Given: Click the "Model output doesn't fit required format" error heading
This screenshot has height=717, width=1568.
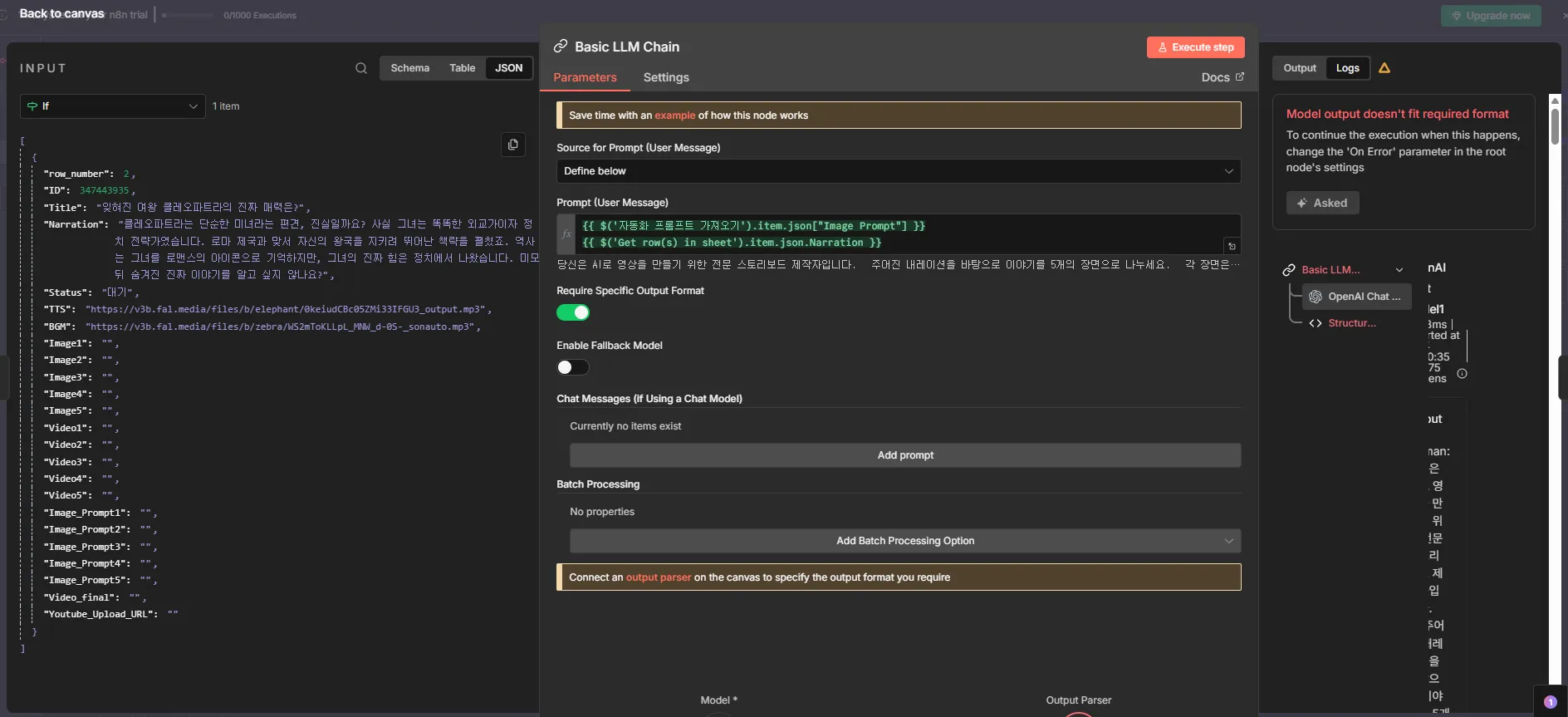Looking at the screenshot, I should pyautogui.click(x=1398, y=114).
